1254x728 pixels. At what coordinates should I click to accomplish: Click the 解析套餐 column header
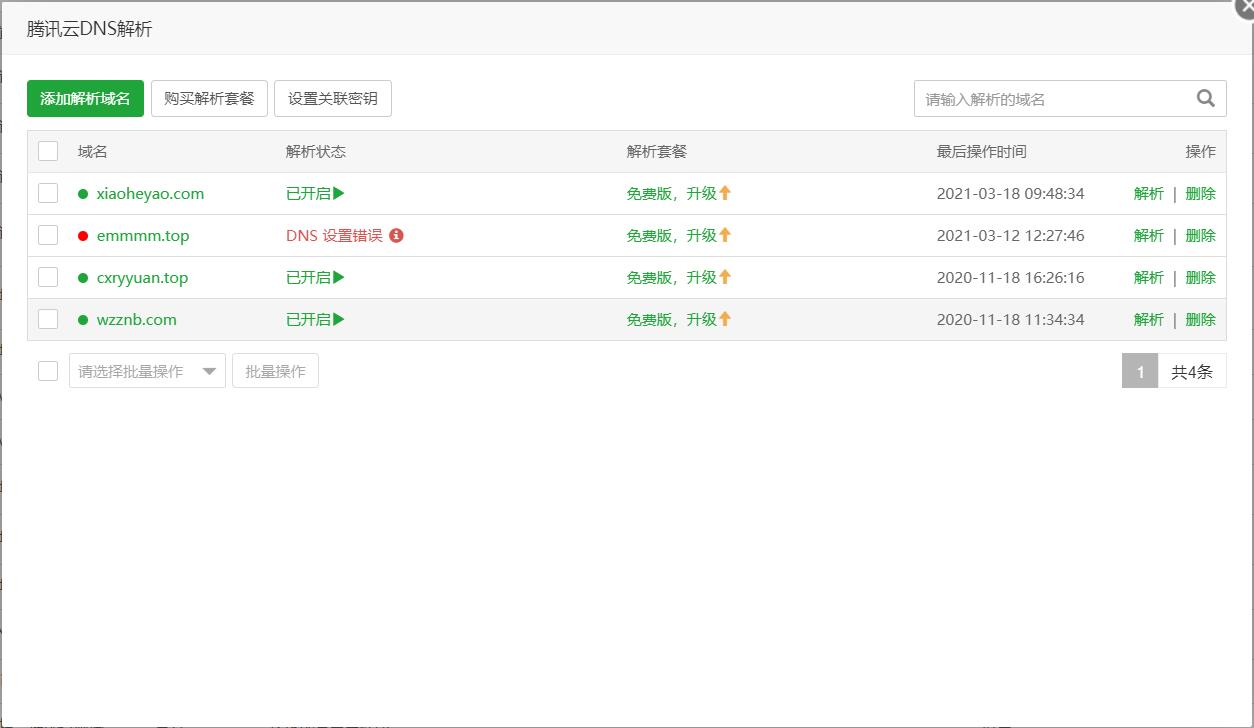click(x=657, y=151)
